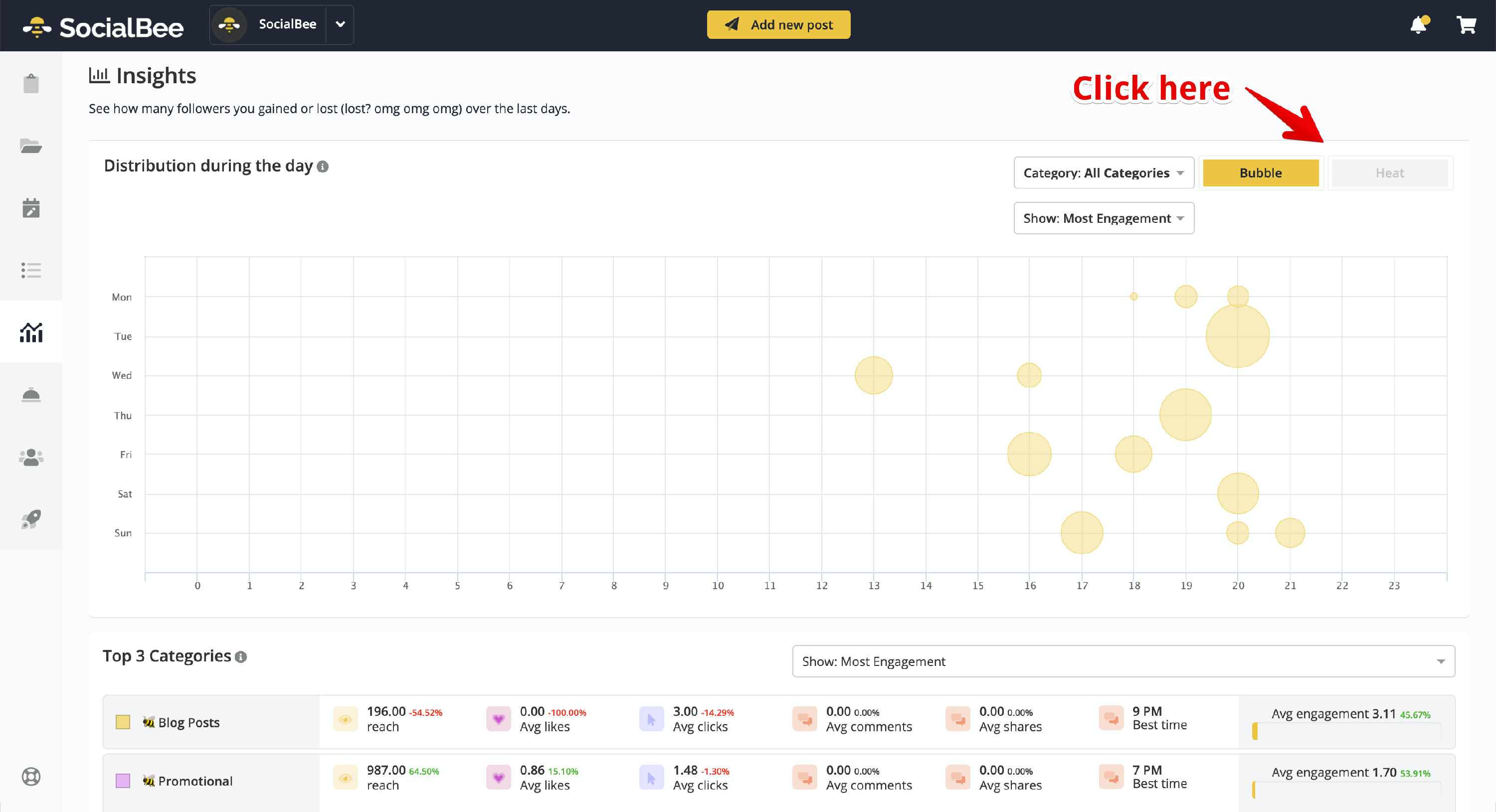Click the Avg engagement 3.11 text

pos(1333,713)
